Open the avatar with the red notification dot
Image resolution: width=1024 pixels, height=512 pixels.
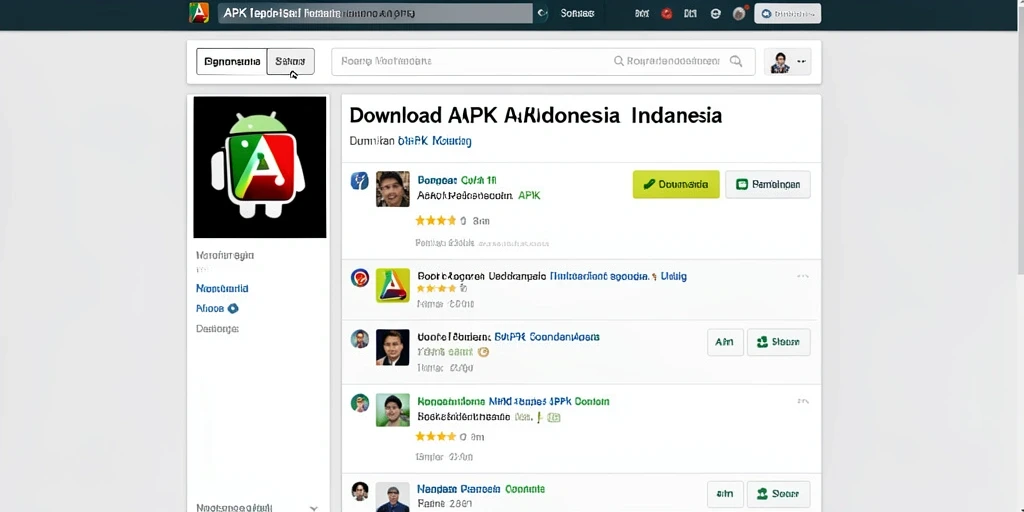coord(740,13)
